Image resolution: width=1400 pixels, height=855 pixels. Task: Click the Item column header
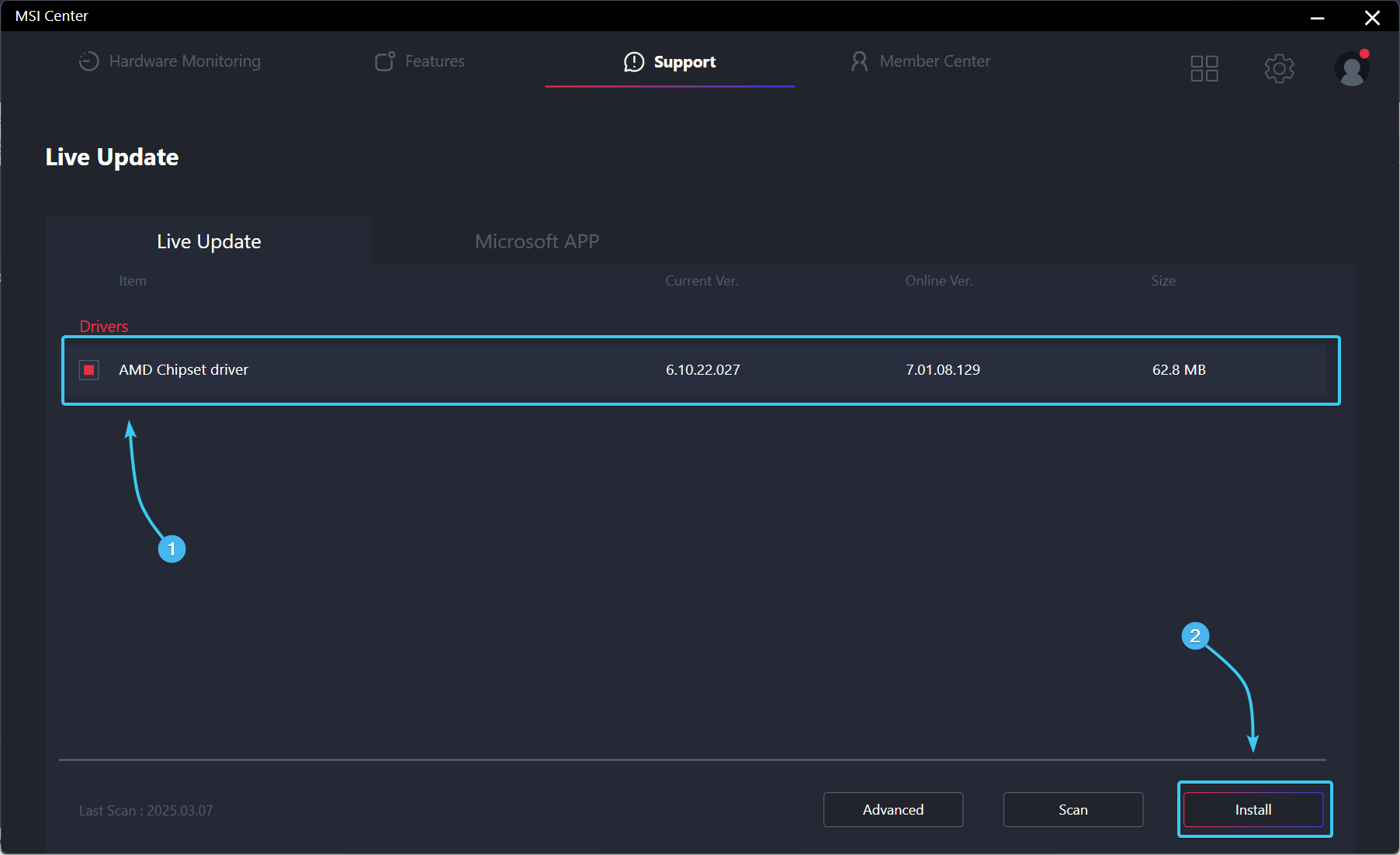coord(133,281)
